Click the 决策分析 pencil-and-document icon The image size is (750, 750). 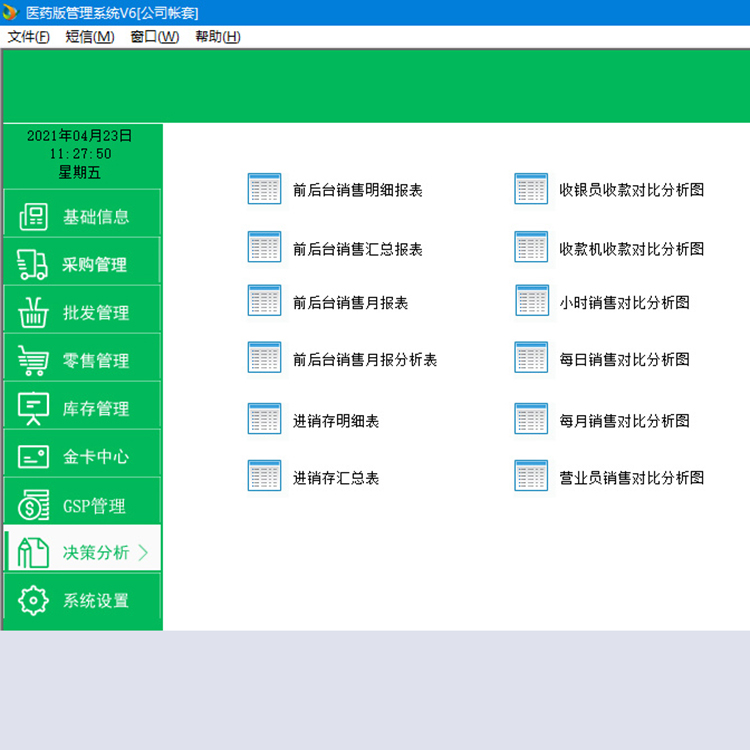33,552
